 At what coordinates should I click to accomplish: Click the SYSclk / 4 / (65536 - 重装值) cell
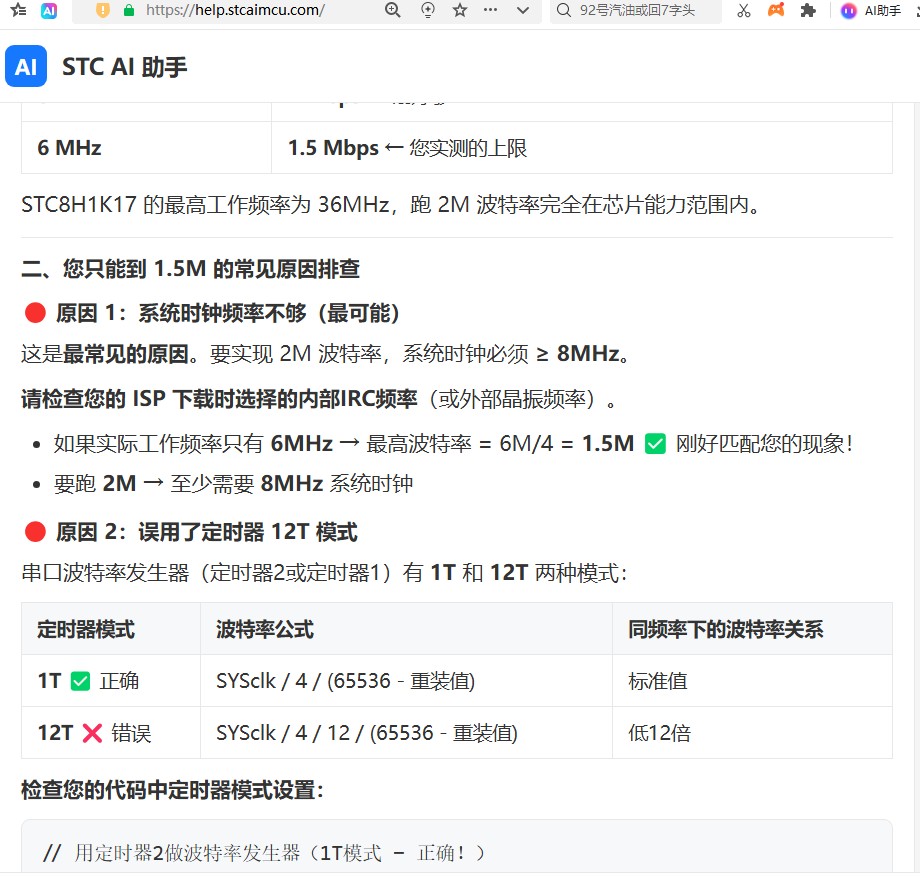[406, 681]
